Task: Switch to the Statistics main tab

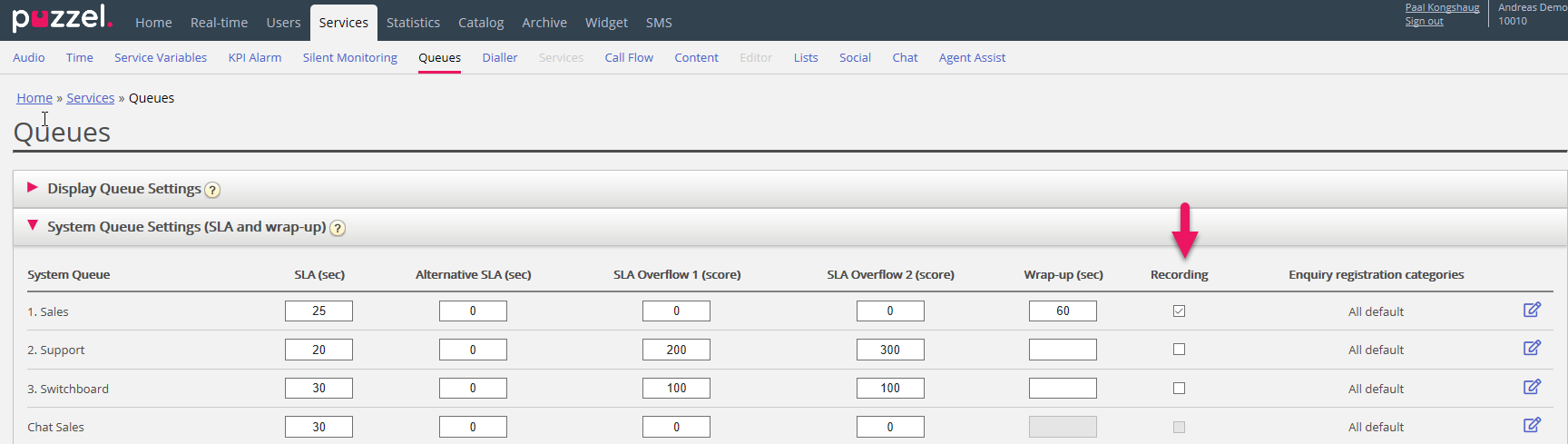Action: point(413,23)
